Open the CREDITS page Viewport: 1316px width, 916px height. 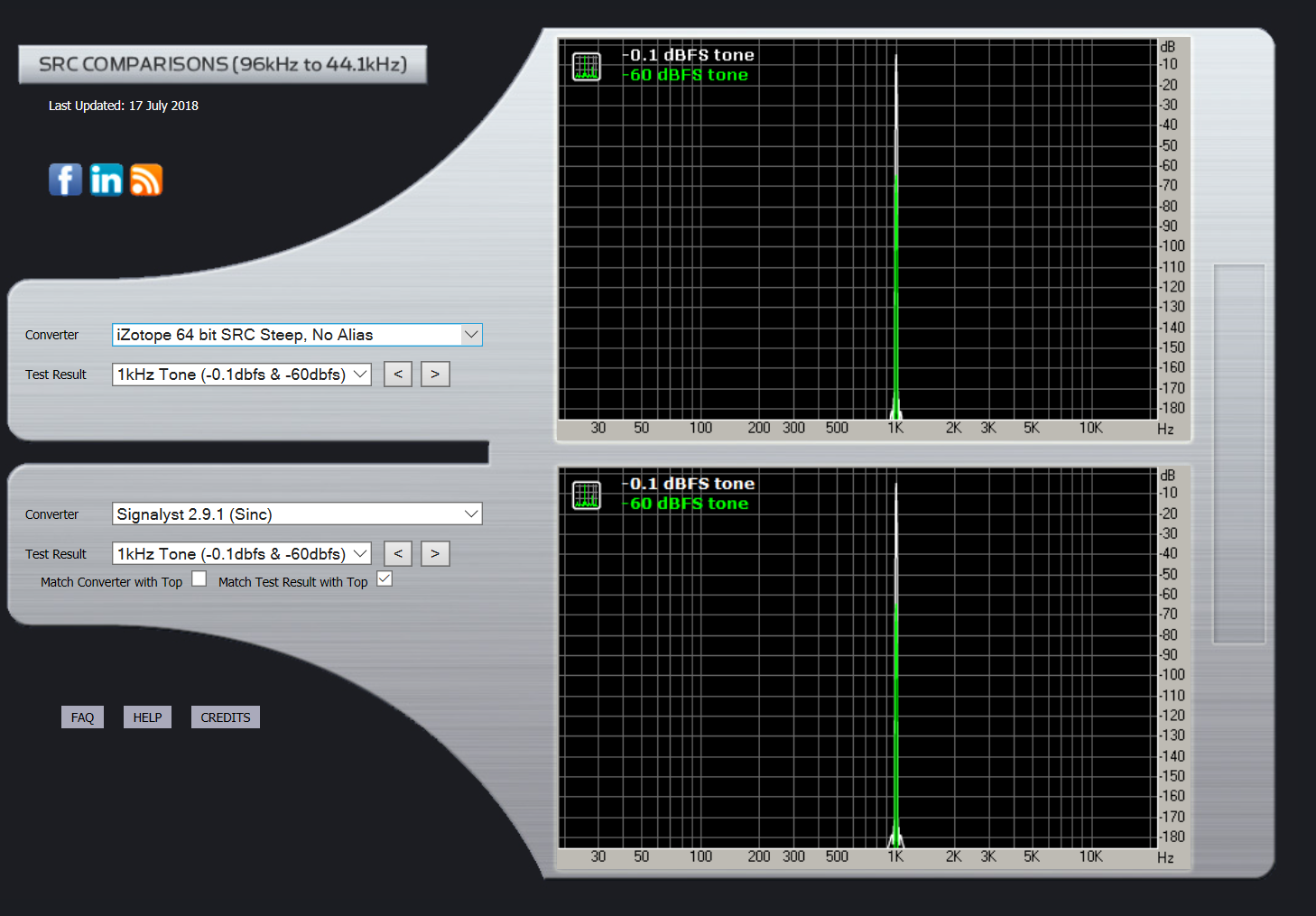[x=226, y=717]
